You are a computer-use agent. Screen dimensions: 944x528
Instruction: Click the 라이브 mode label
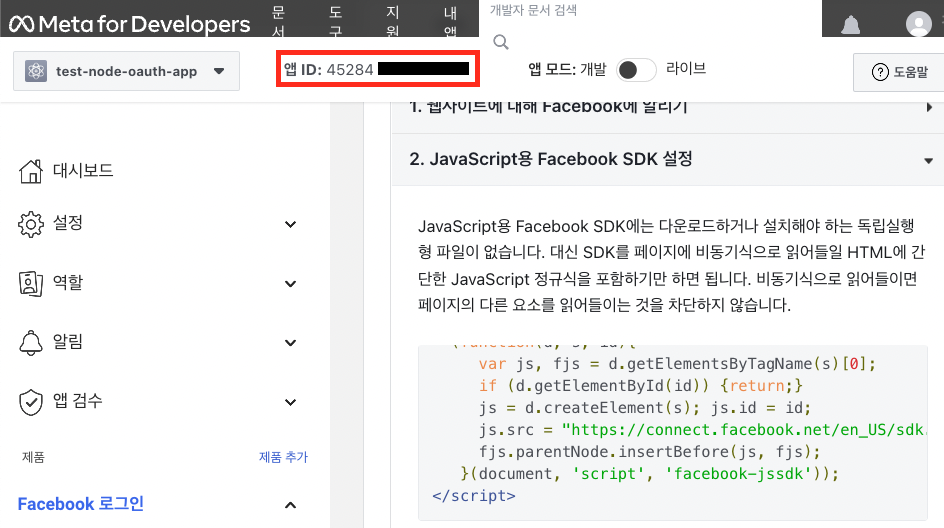click(x=686, y=68)
